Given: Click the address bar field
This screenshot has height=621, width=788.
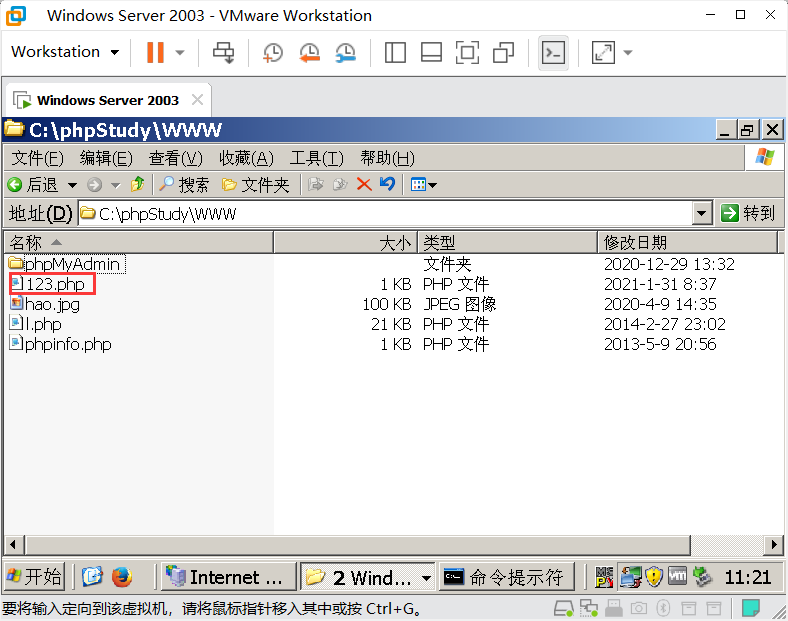Looking at the screenshot, I should (x=386, y=214).
